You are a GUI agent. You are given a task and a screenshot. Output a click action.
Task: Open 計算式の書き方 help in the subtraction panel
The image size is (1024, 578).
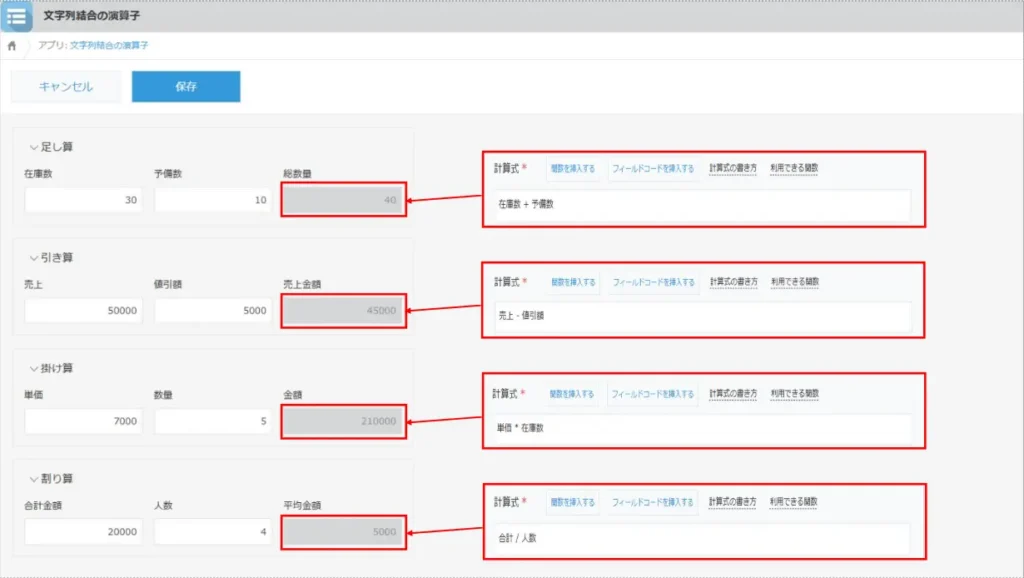pyautogui.click(x=732, y=282)
